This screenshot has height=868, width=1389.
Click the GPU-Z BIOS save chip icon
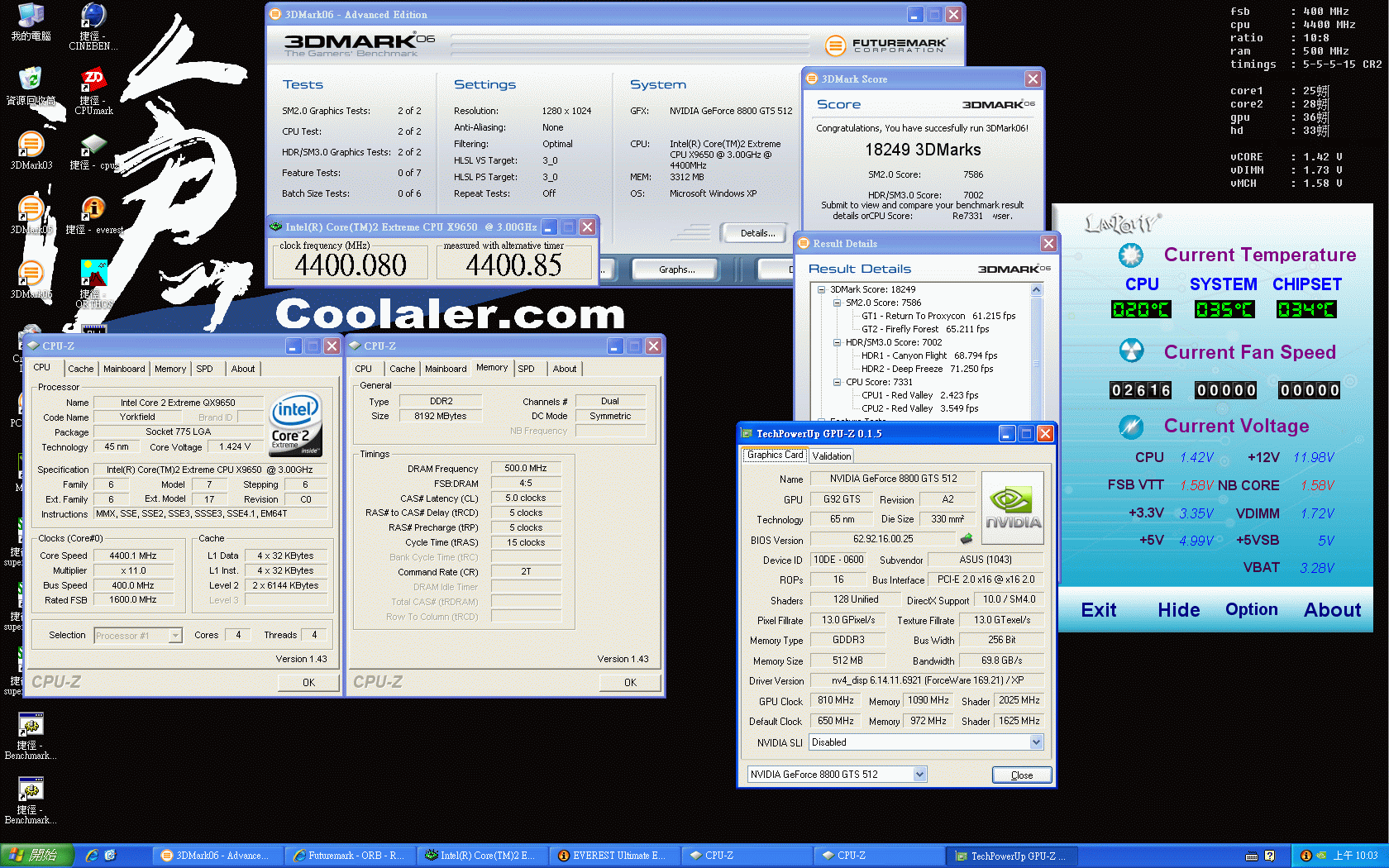966,539
